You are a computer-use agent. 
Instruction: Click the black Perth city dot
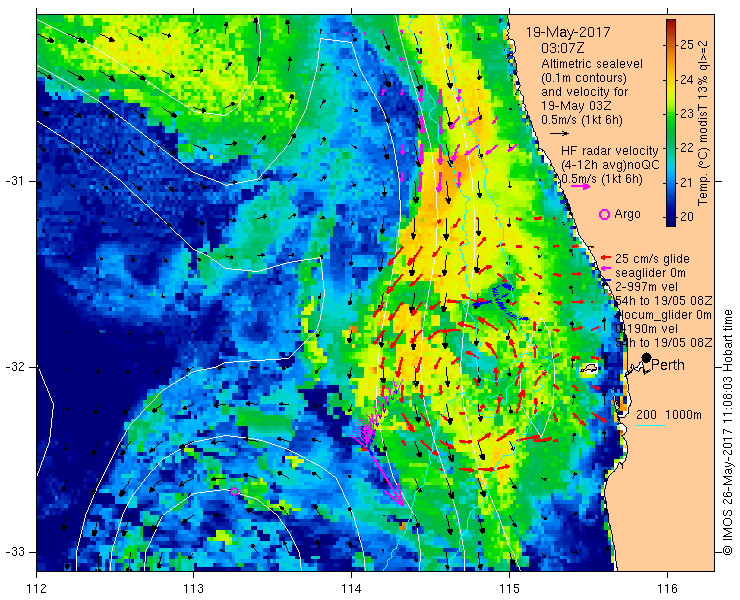tap(647, 358)
